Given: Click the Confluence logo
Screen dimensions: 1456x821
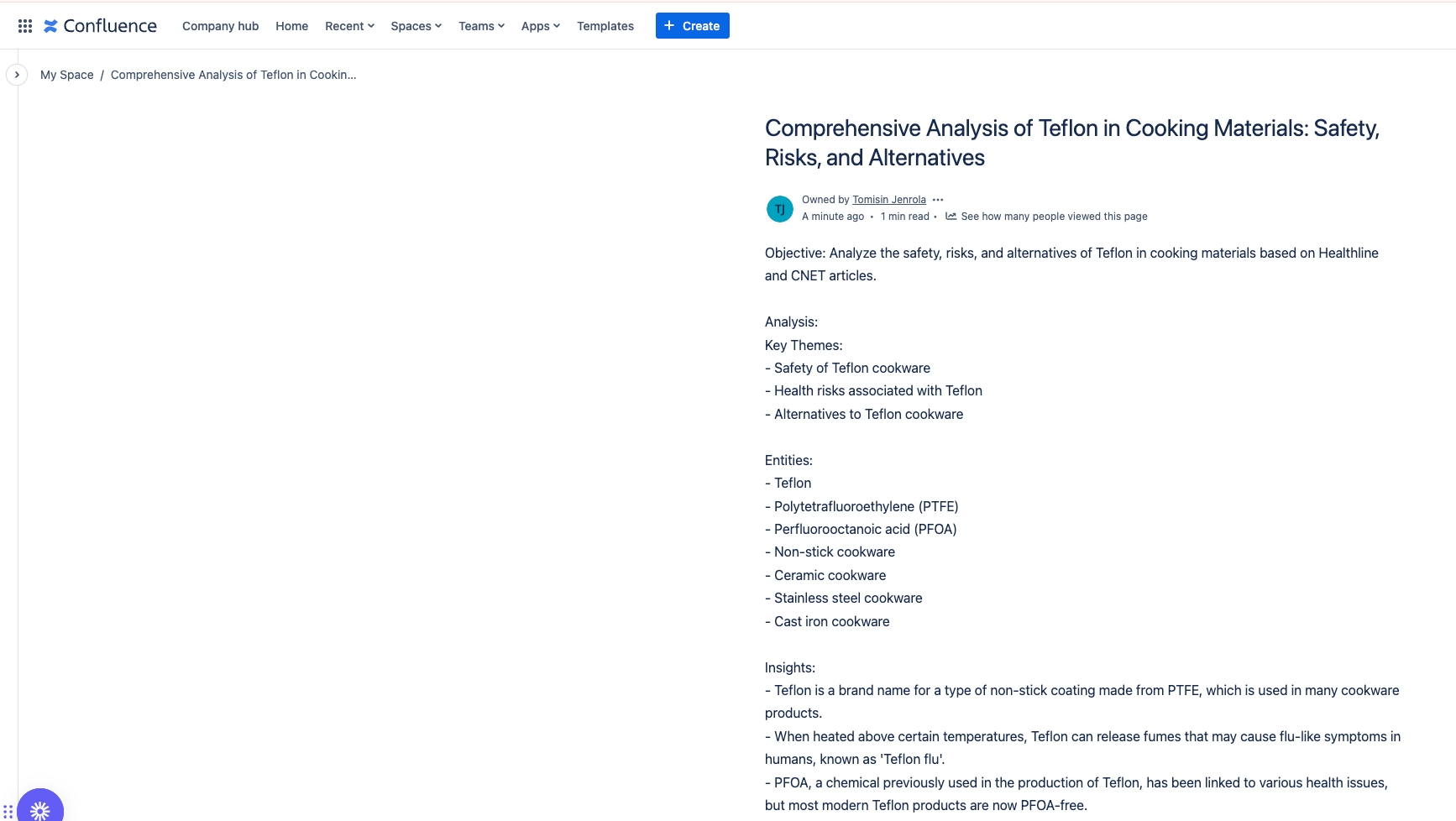Looking at the screenshot, I should click(101, 26).
